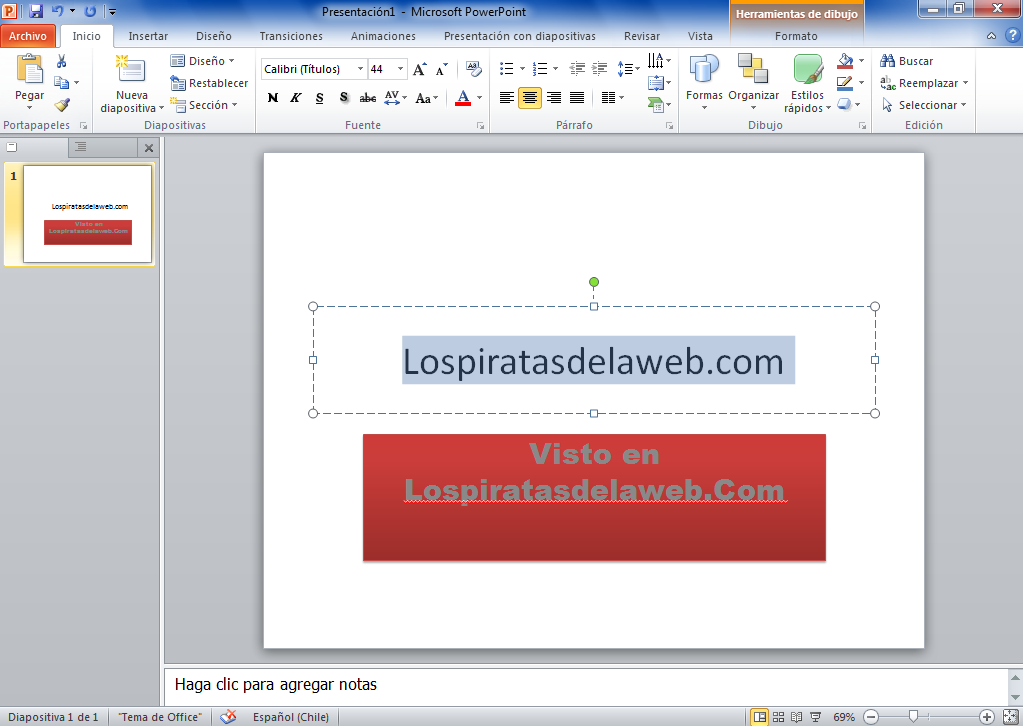Decrease font size with the small A icon
This screenshot has height=726, width=1023.
442,69
